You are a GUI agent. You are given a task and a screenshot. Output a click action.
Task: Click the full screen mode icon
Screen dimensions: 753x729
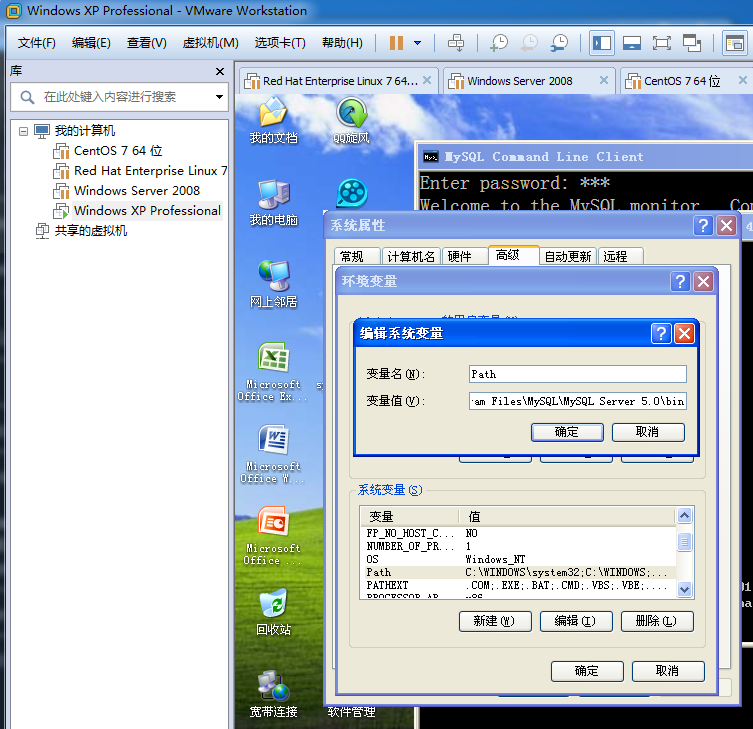click(x=662, y=43)
